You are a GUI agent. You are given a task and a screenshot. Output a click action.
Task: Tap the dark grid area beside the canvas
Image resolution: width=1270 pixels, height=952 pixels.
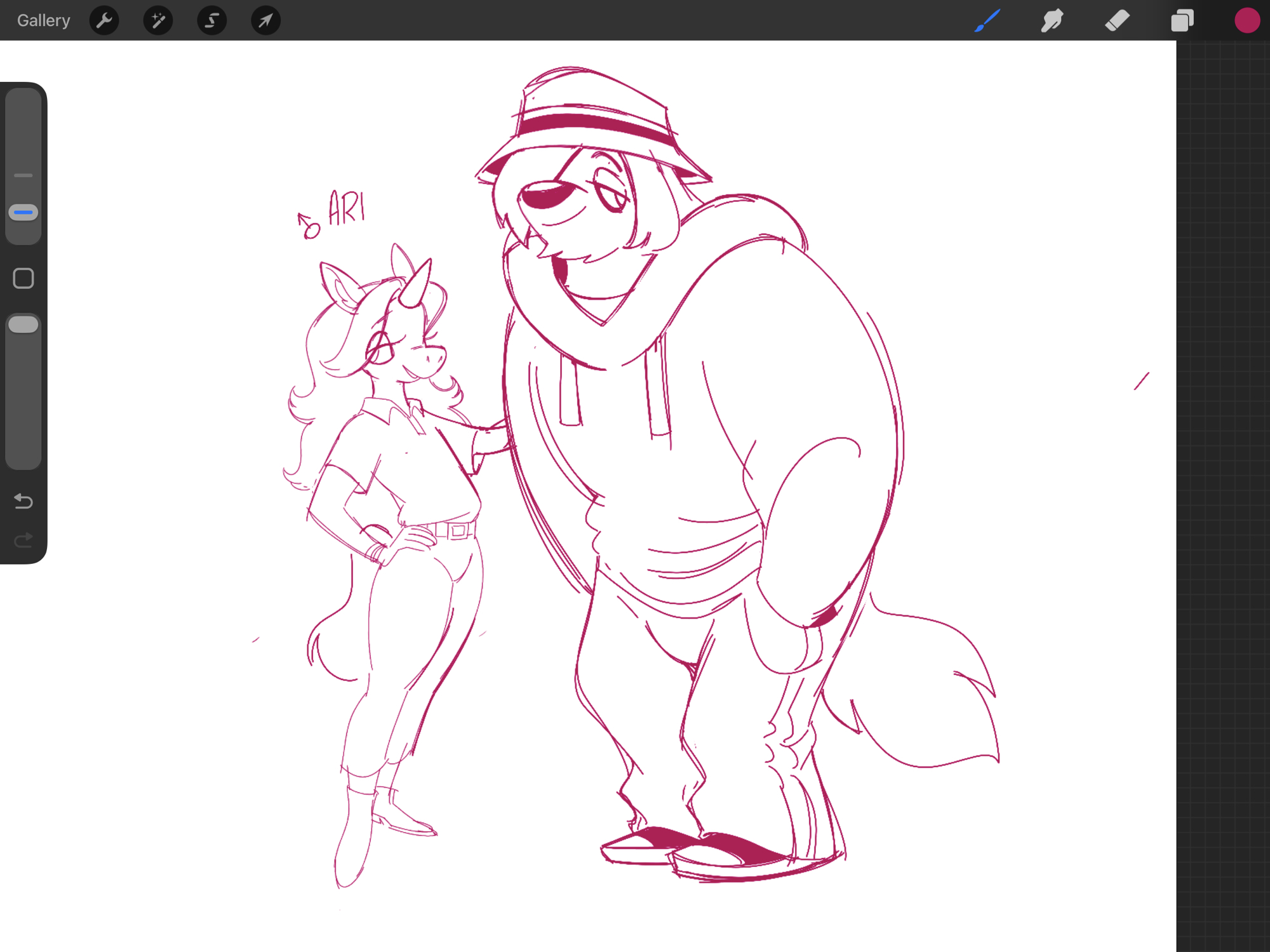1222,508
